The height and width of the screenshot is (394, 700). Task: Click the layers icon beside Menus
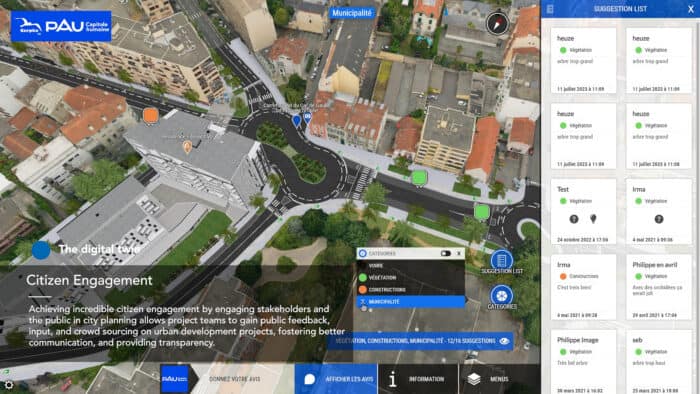pos(474,379)
